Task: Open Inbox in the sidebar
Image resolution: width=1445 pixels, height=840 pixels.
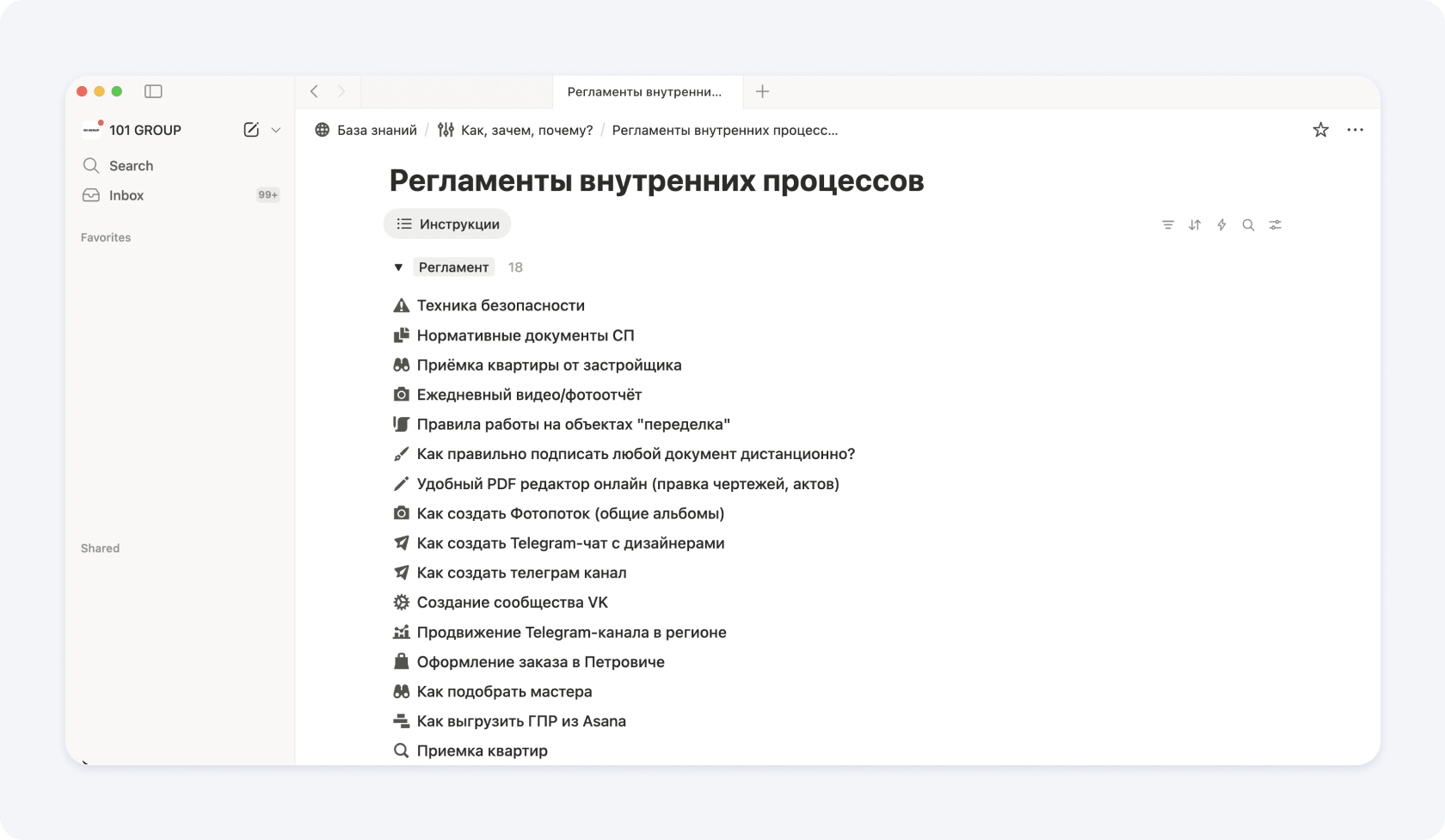Action: pyautogui.click(x=126, y=195)
